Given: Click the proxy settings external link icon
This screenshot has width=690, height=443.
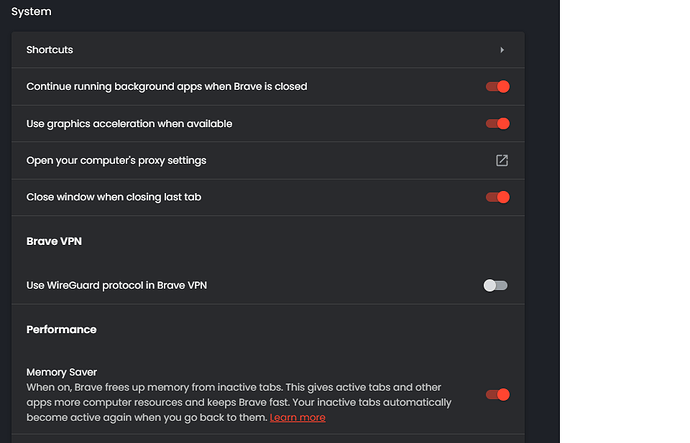Looking at the screenshot, I should [x=502, y=161].
